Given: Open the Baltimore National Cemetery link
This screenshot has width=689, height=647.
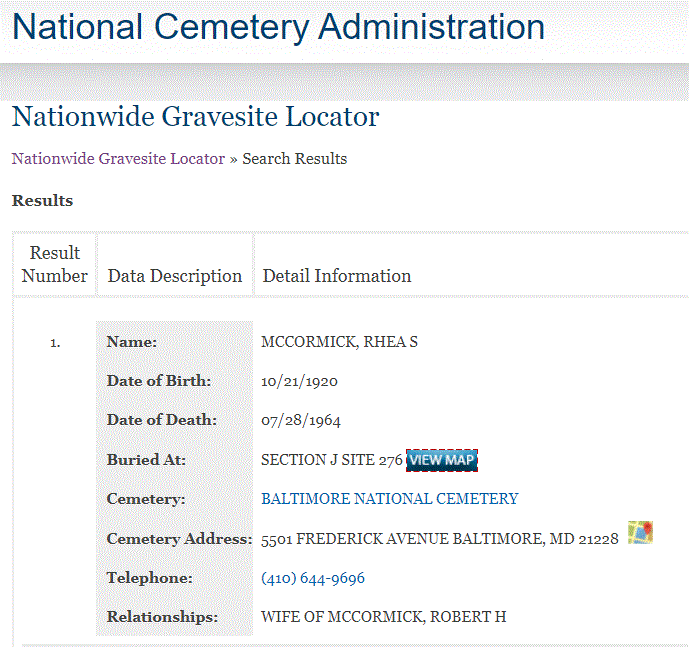Looking at the screenshot, I should tap(389, 499).
